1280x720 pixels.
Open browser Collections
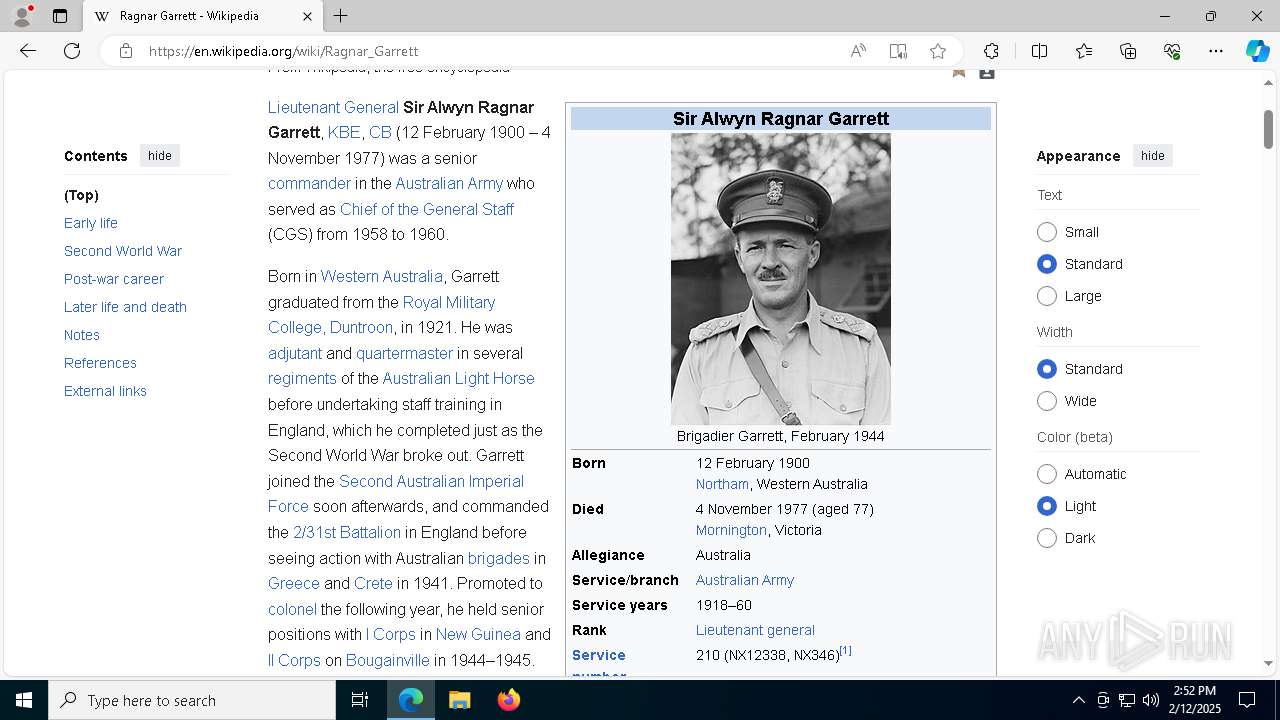click(1128, 51)
